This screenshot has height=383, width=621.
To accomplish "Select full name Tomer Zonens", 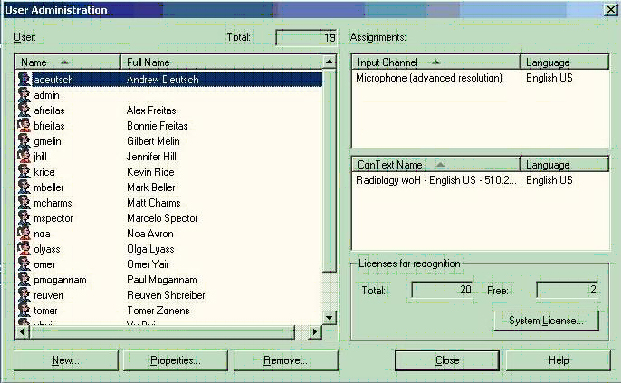I will click(x=158, y=311).
